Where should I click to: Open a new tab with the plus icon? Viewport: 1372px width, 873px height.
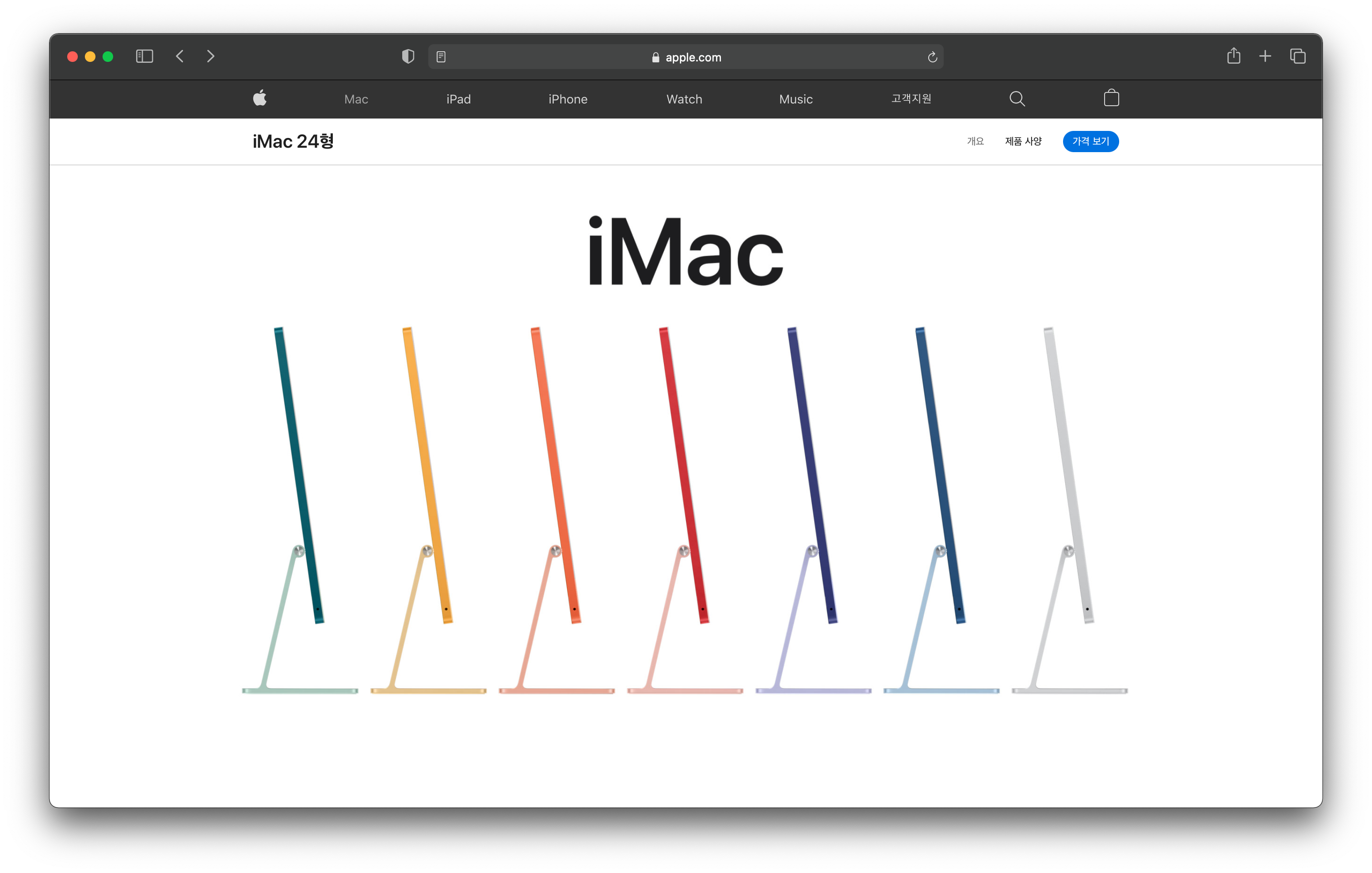click(x=1265, y=57)
